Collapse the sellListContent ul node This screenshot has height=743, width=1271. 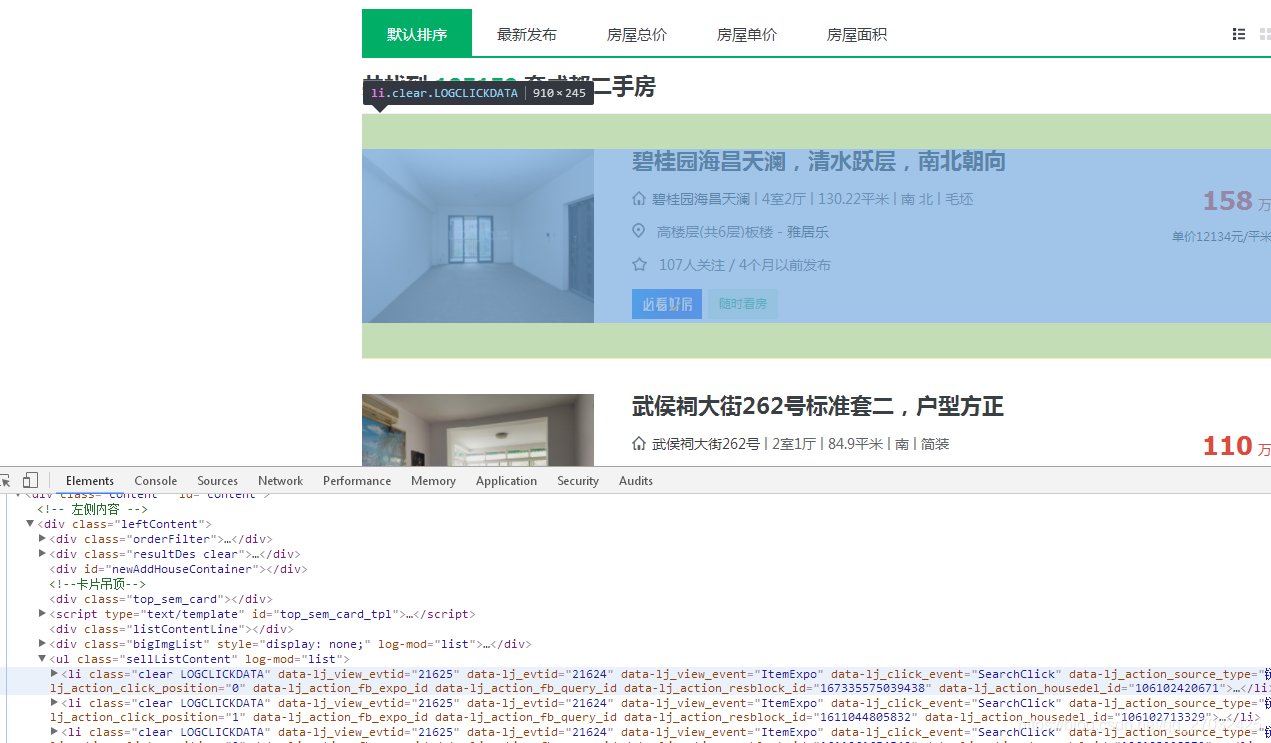coord(43,659)
